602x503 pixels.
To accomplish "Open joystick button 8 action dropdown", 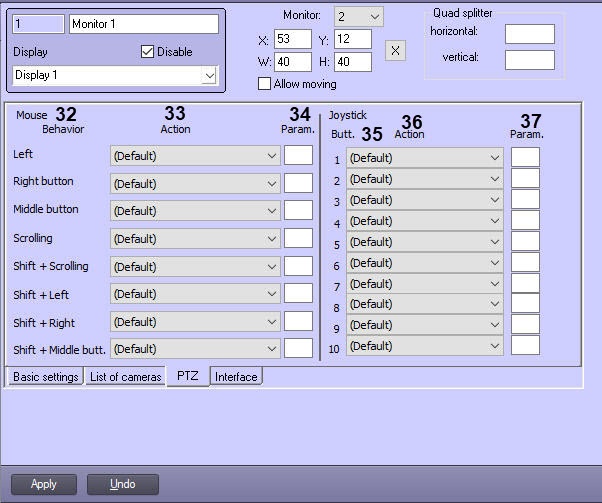I will pyautogui.click(x=425, y=304).
